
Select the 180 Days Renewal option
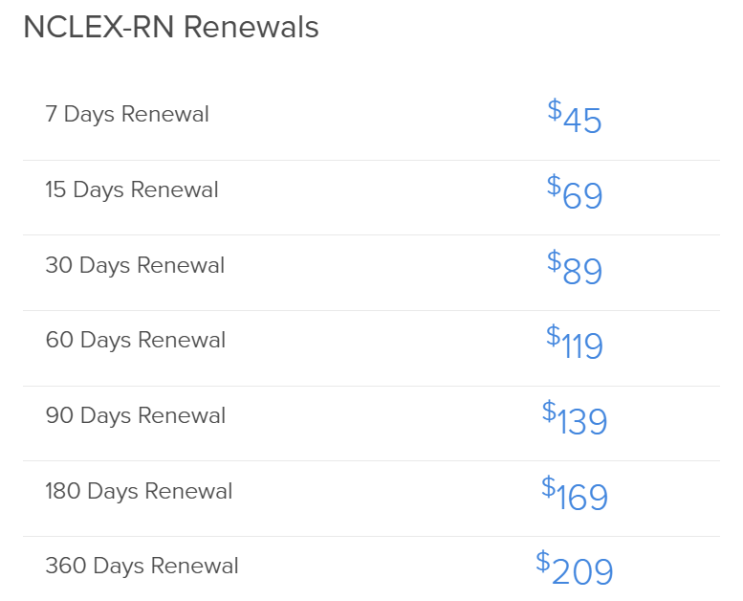click(x=371, y=499)
